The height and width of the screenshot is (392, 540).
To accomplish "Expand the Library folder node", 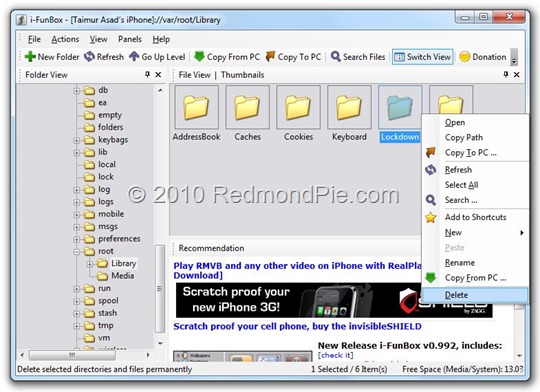I will click(90, 264).
